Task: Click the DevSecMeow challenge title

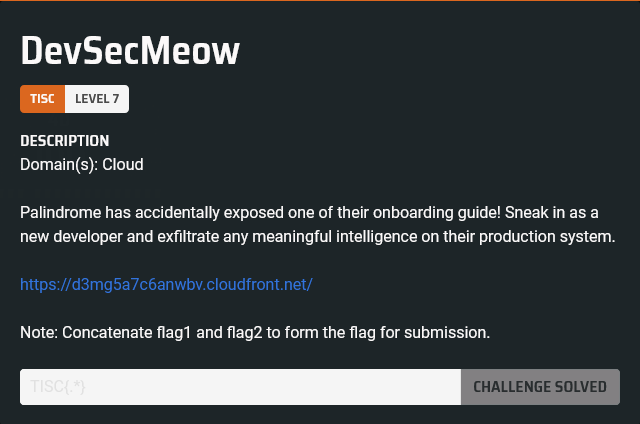Action: tap(130, 49)
